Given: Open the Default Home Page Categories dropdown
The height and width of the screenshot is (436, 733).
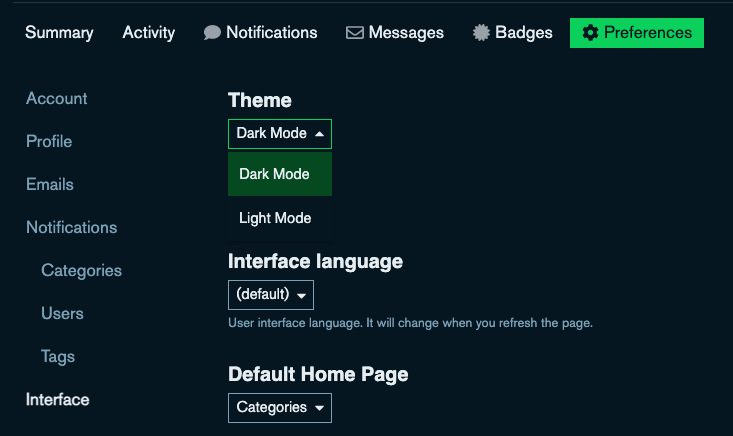Looking at the screenshot, I should pyautogui.click(x=279, y=408).
